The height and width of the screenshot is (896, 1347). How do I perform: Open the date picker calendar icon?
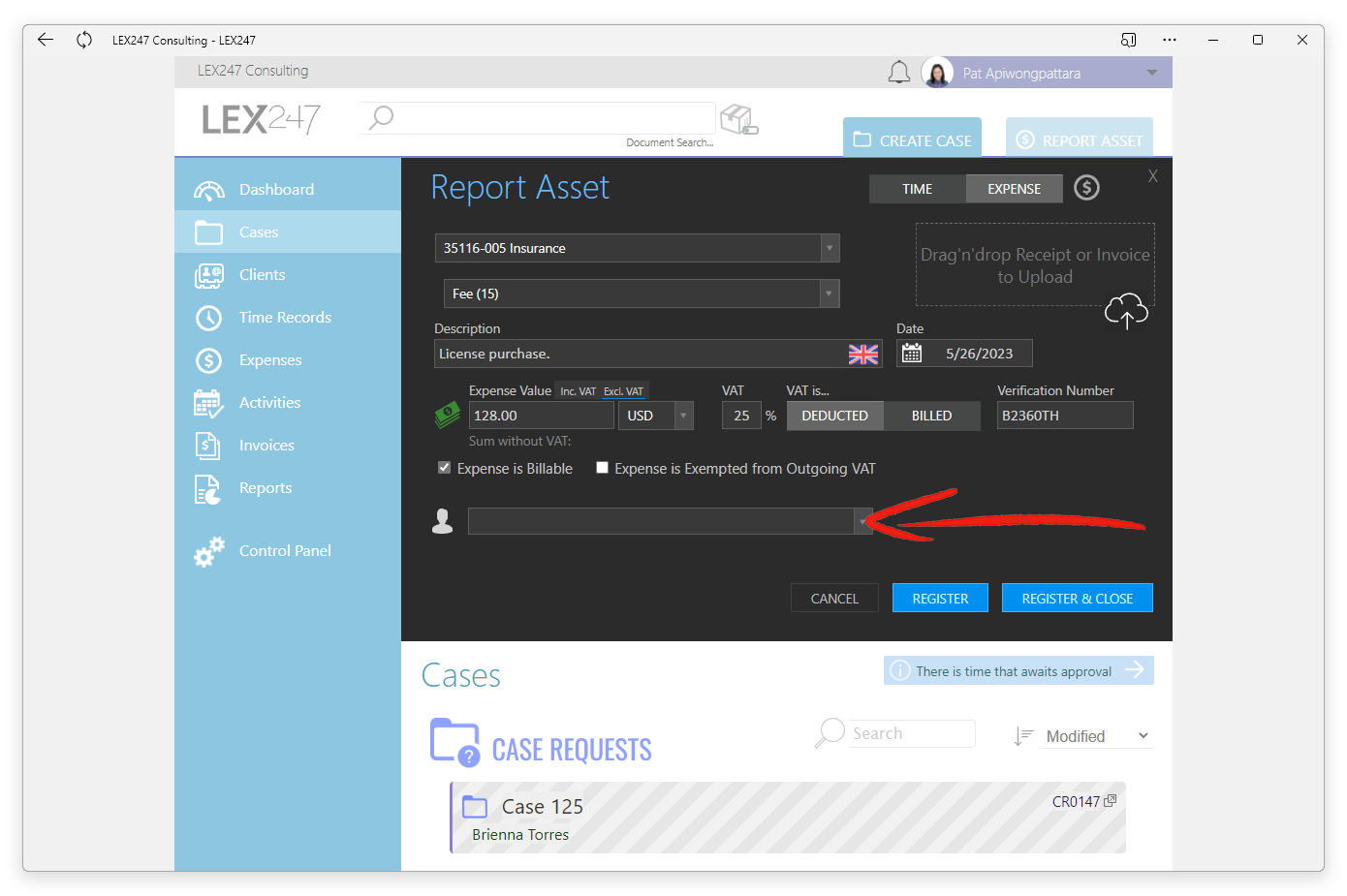pyautogui.click(x=912, y=354)
